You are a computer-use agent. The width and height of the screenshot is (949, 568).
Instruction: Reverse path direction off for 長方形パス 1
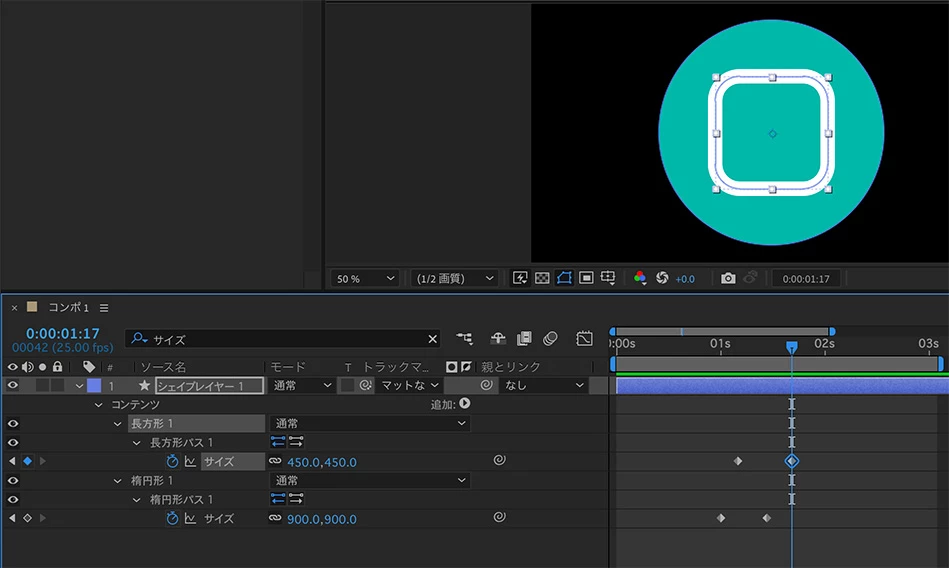(296, 441)
